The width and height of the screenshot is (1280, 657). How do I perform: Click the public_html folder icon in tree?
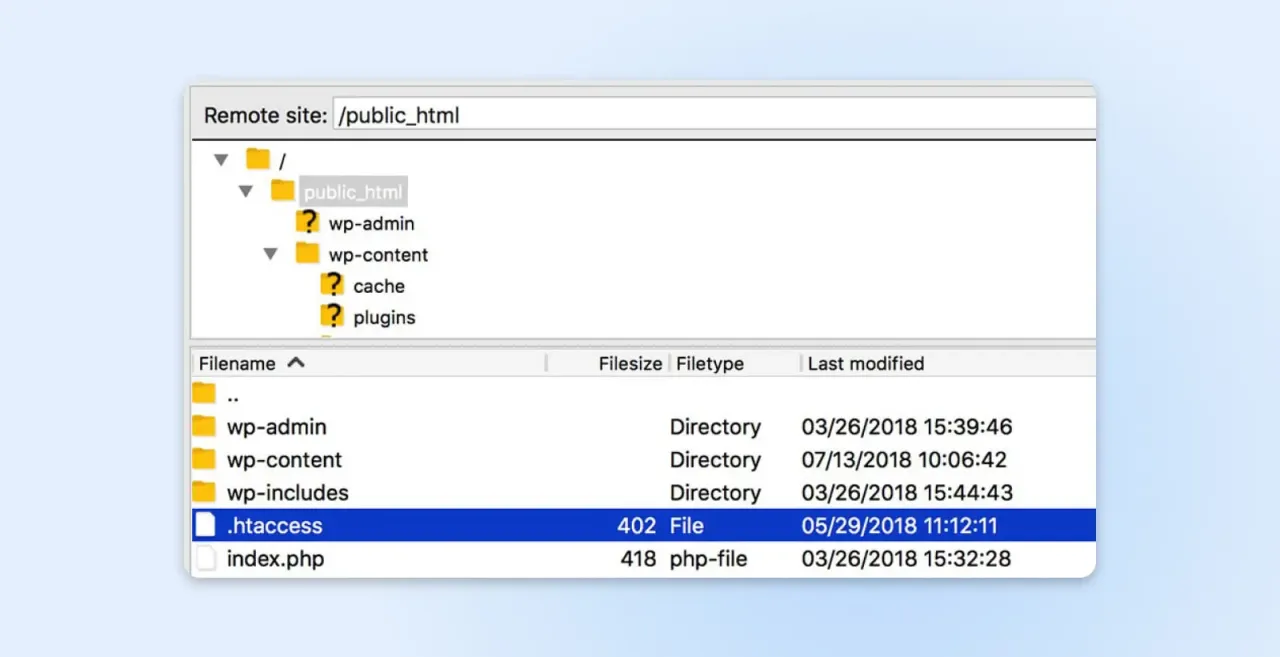point(283,191)
